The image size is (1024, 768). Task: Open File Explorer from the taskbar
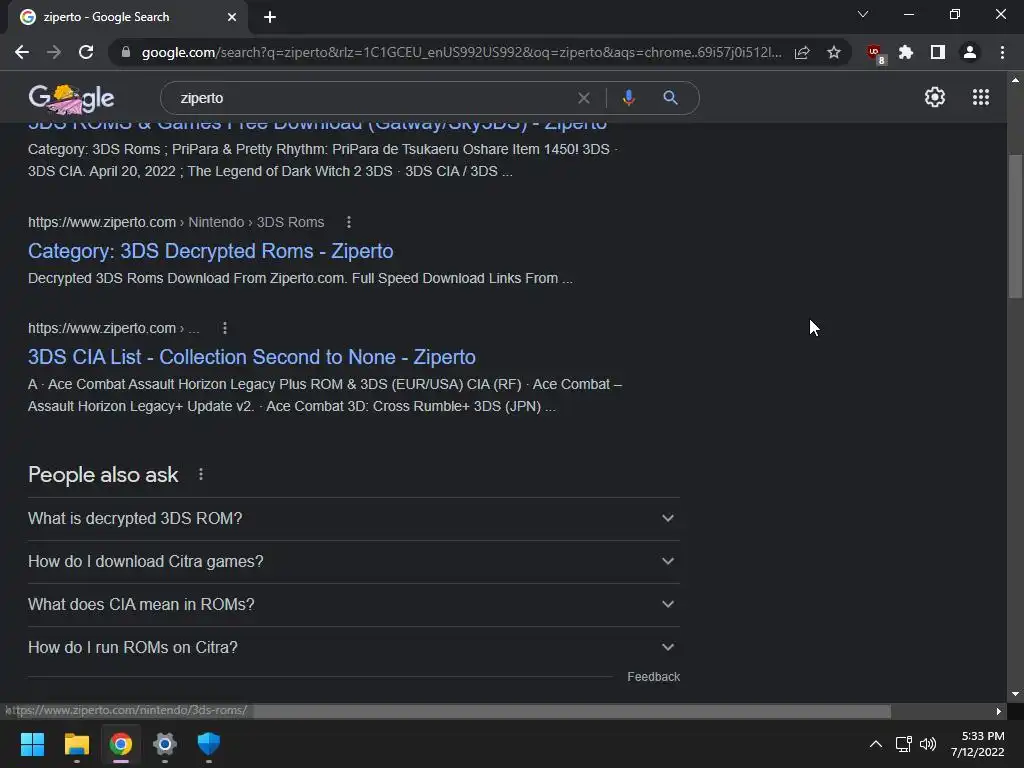(76, 744)
